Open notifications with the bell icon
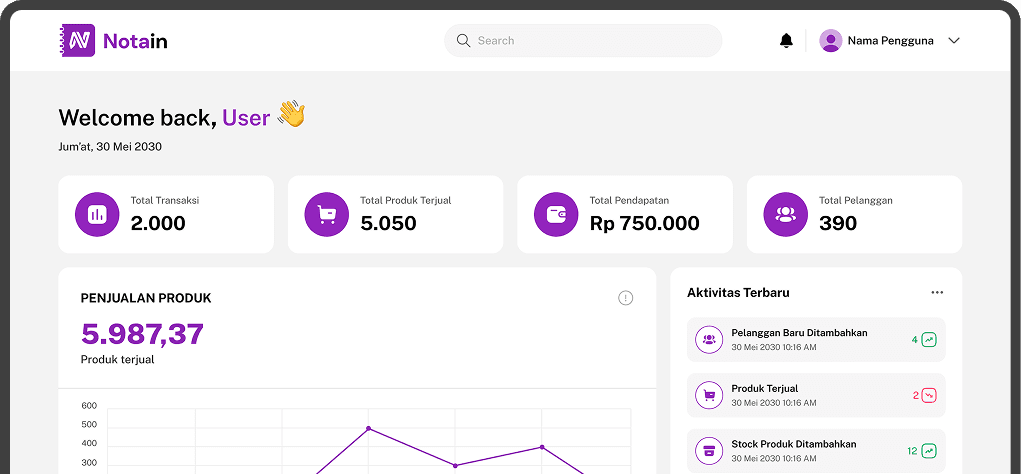 point(786,40)
